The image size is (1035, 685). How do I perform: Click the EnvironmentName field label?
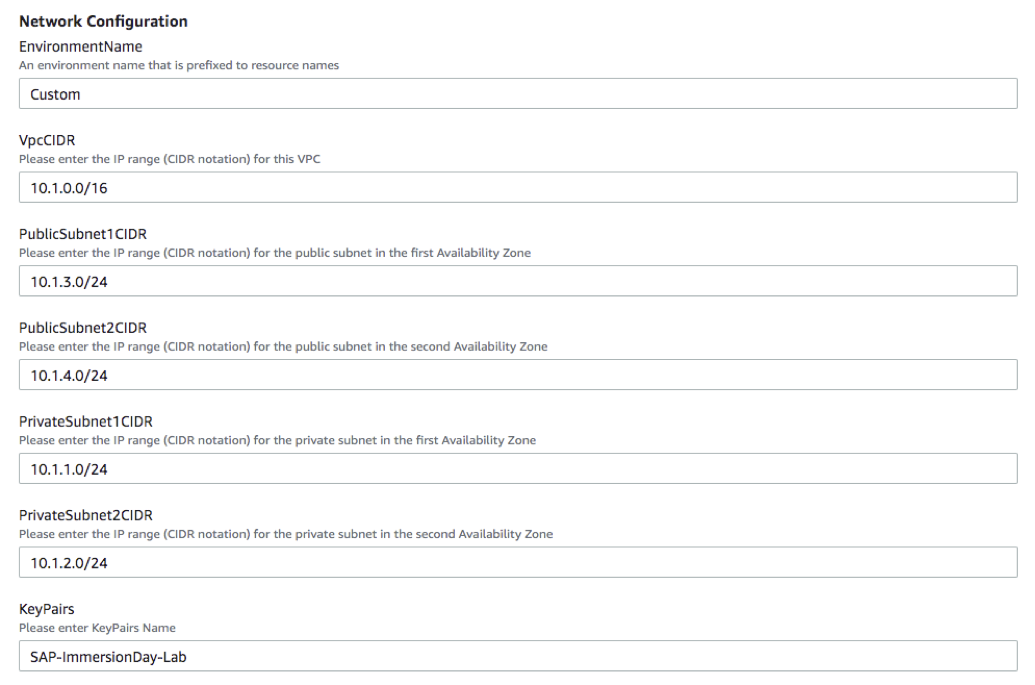click(81, 47)
